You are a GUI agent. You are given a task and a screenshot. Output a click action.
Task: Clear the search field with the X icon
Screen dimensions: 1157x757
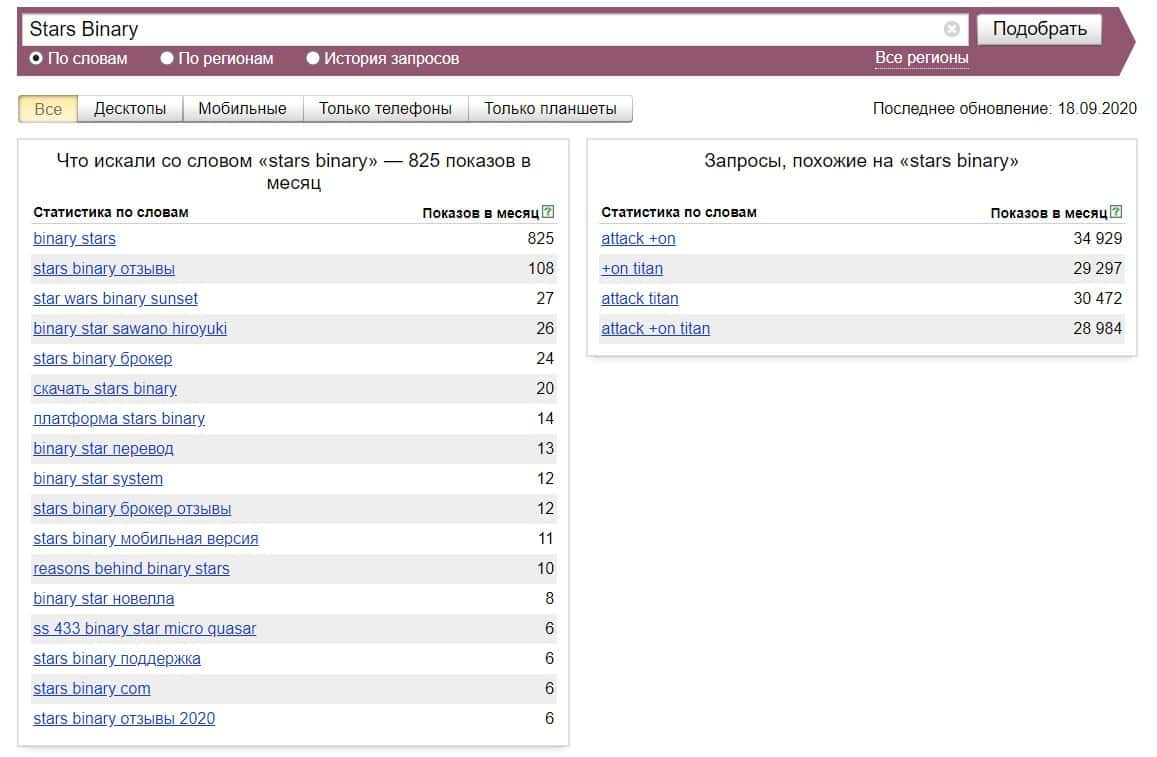pyautogui.click(x=951, y=29)
